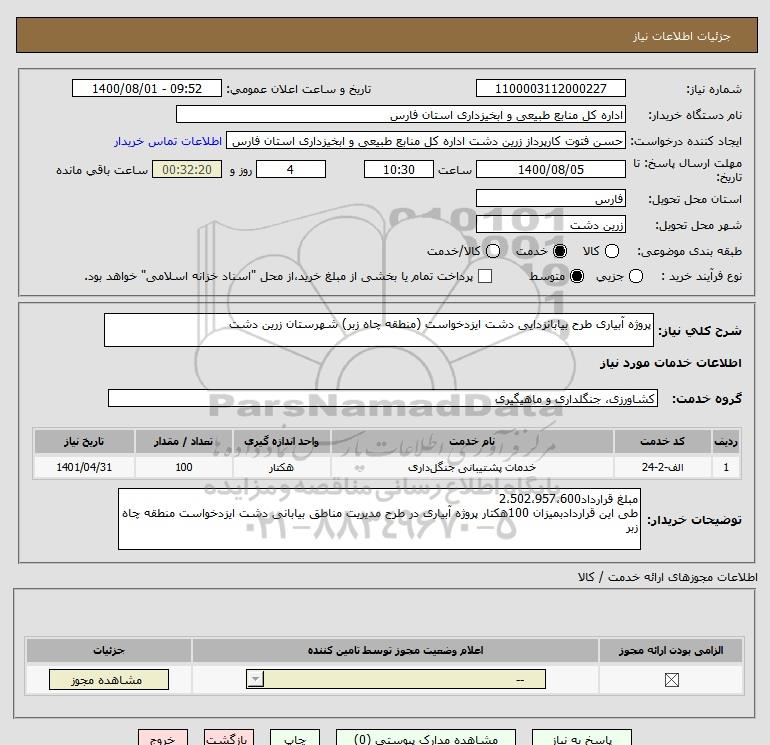Click the deadline time field 10:30
The width and height of the screenshot is (770, 745).
coord(399,169)
